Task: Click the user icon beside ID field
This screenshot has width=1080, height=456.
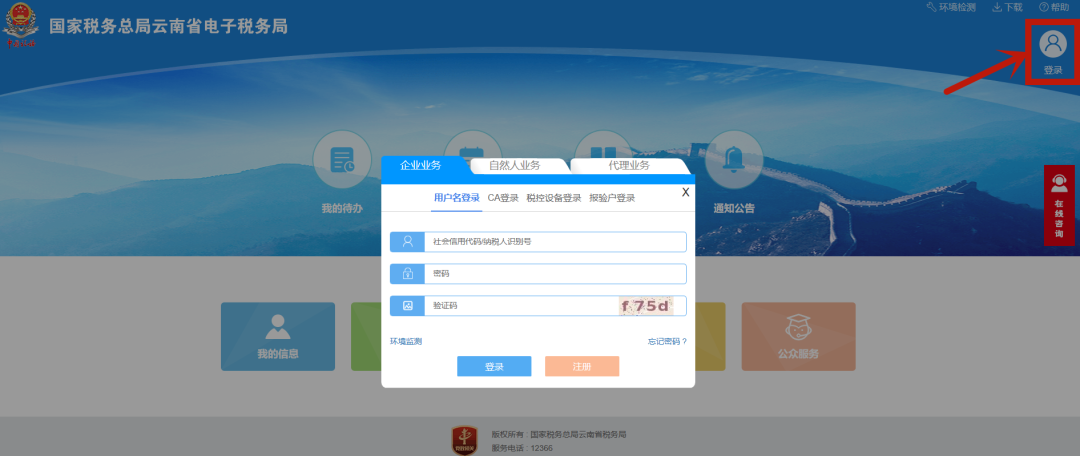Action: tap(407, 242)
